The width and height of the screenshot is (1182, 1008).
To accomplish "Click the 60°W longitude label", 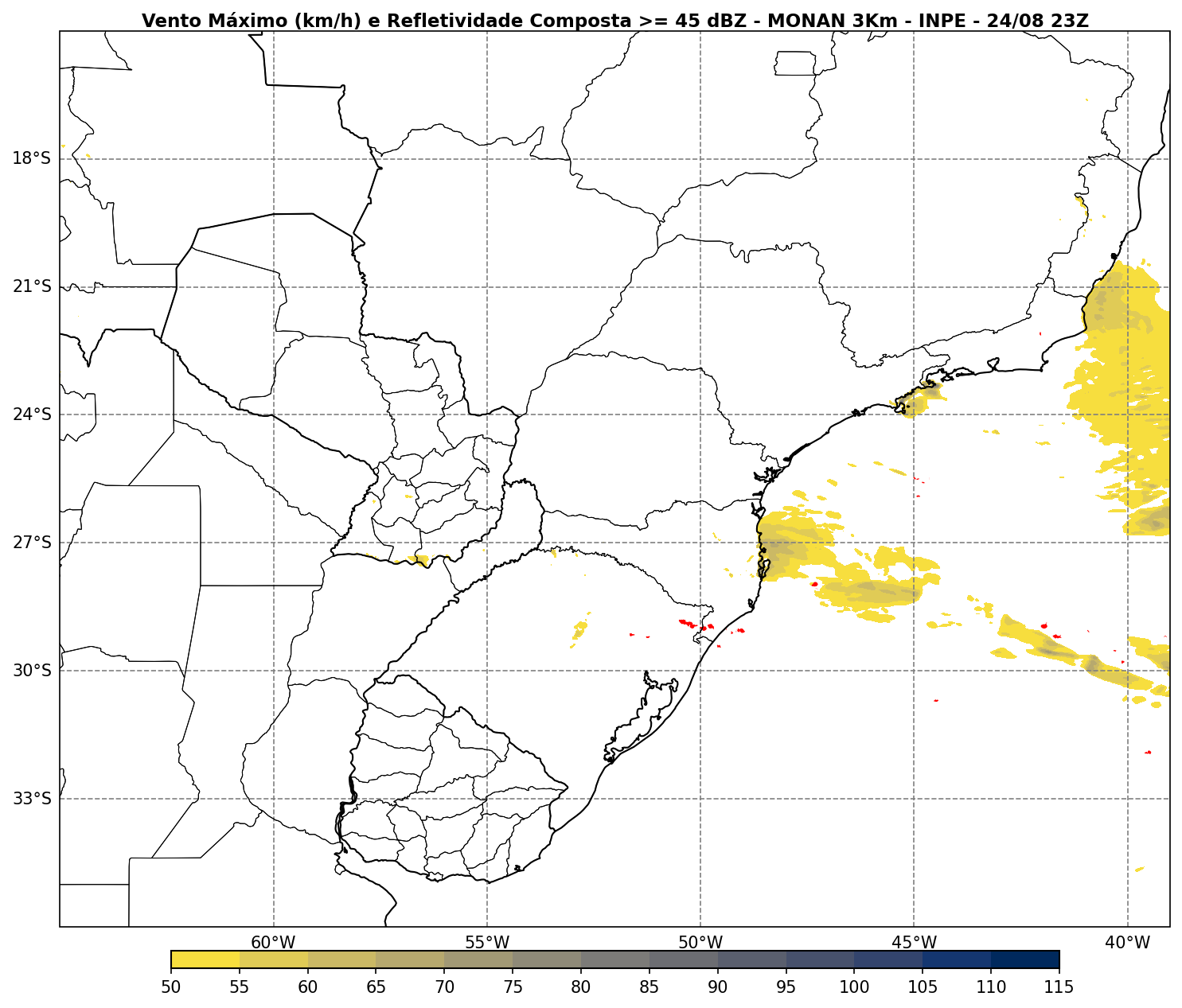I will [274, 943].
